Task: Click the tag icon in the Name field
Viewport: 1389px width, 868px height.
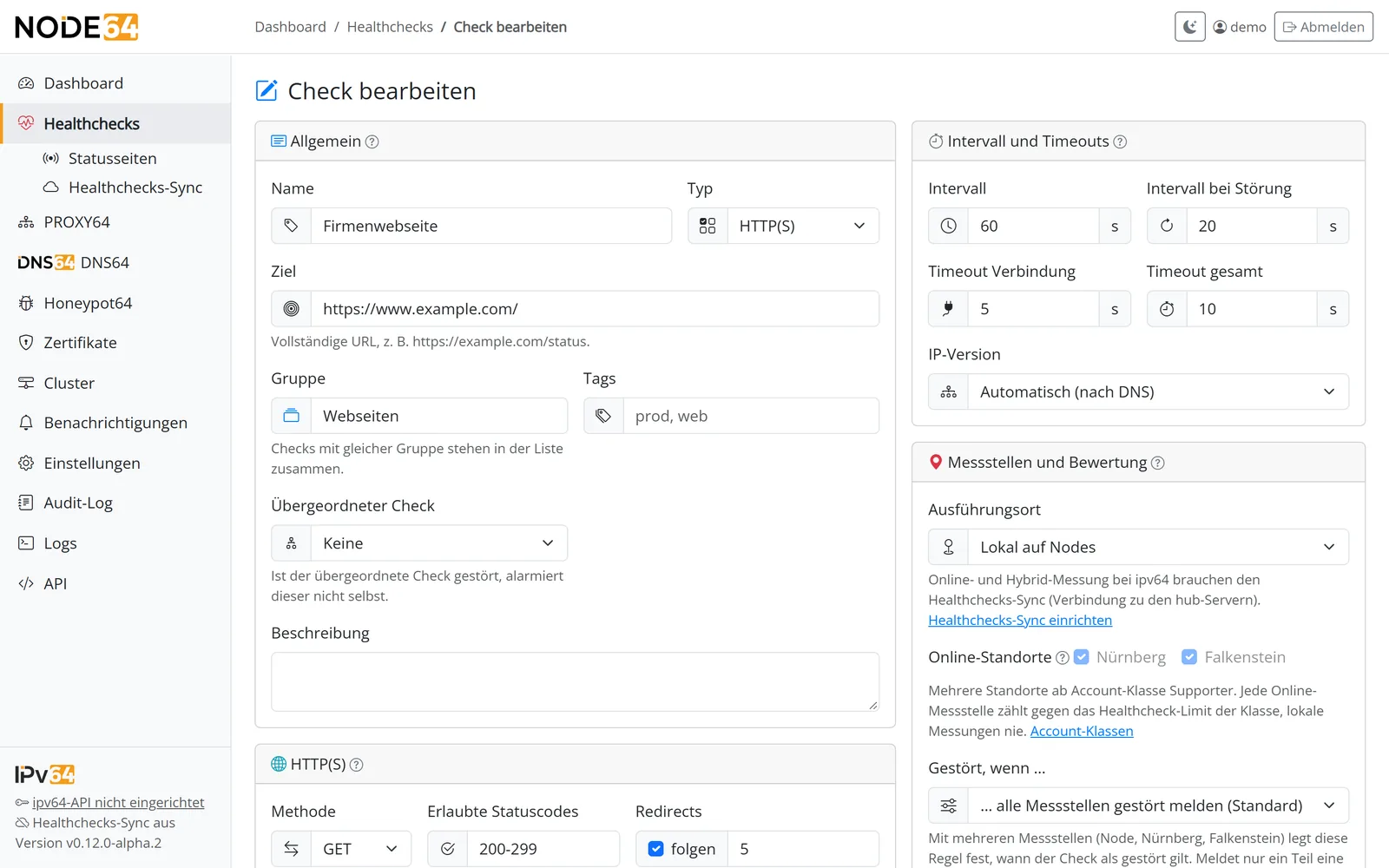Action: coord(292,226)
